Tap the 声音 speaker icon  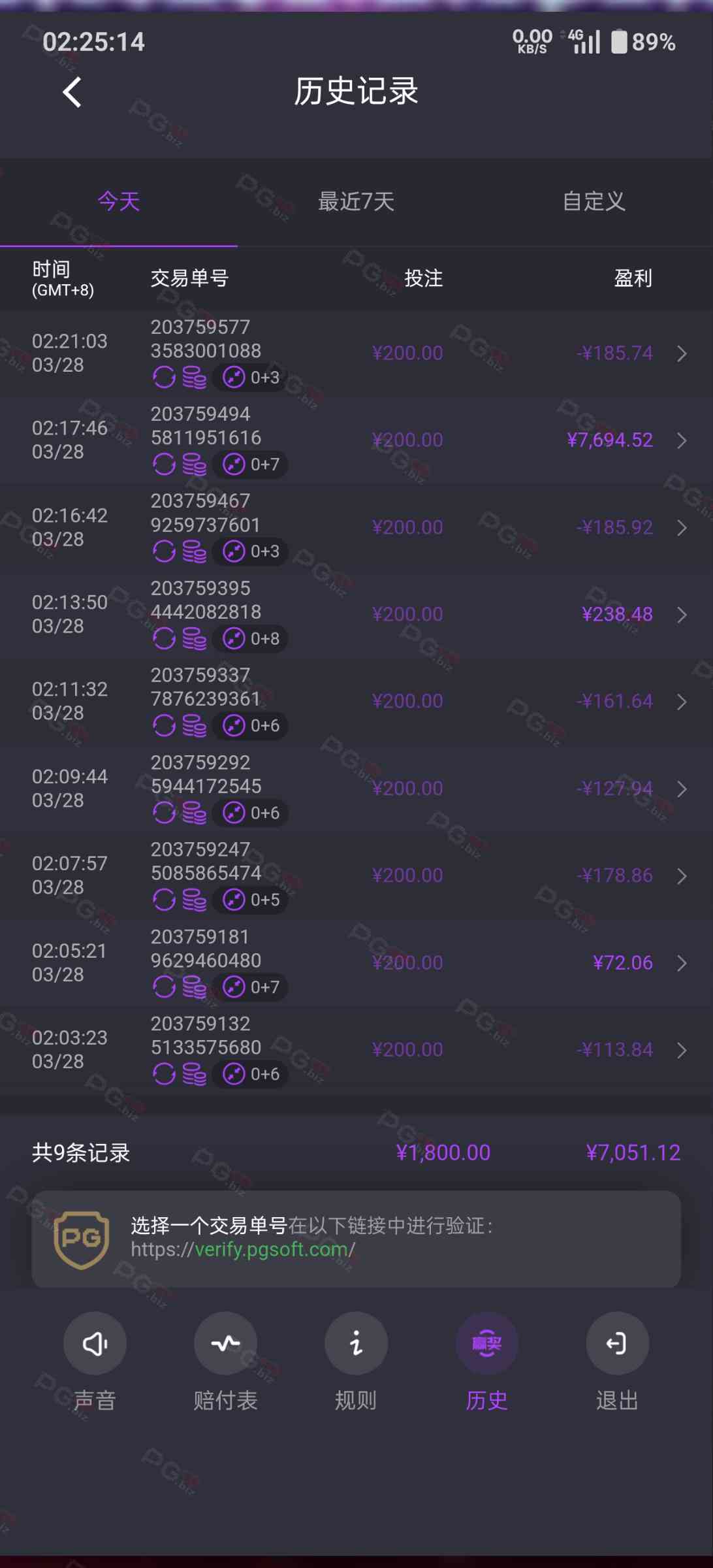[x=95, y=1344]
